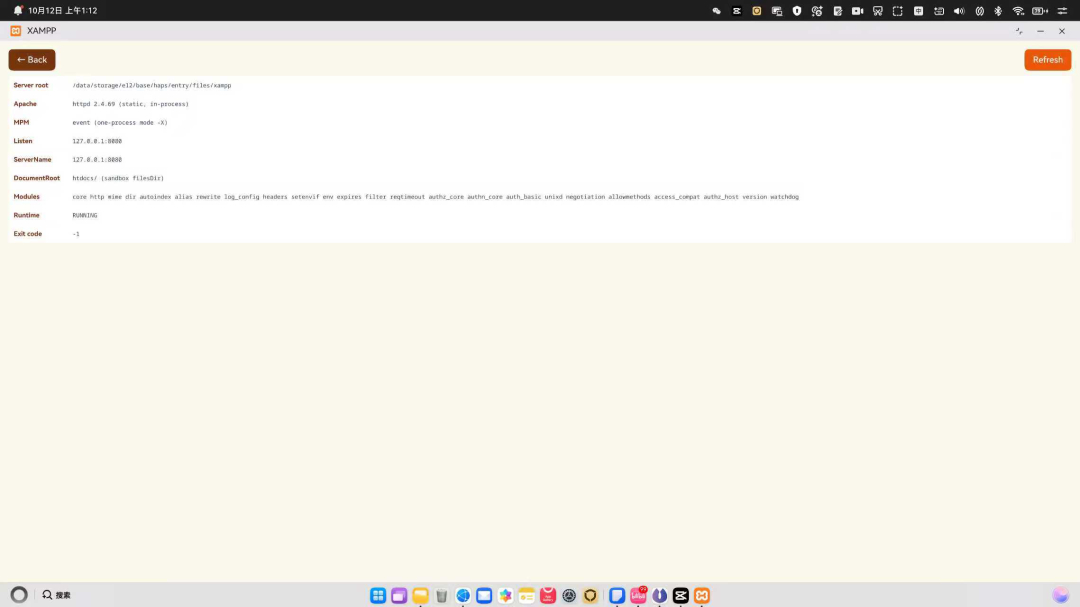Click the dashed-square region capture tray icon
Image resolution: width=1080 pixels, height=607 pixels.
(897, 11)
